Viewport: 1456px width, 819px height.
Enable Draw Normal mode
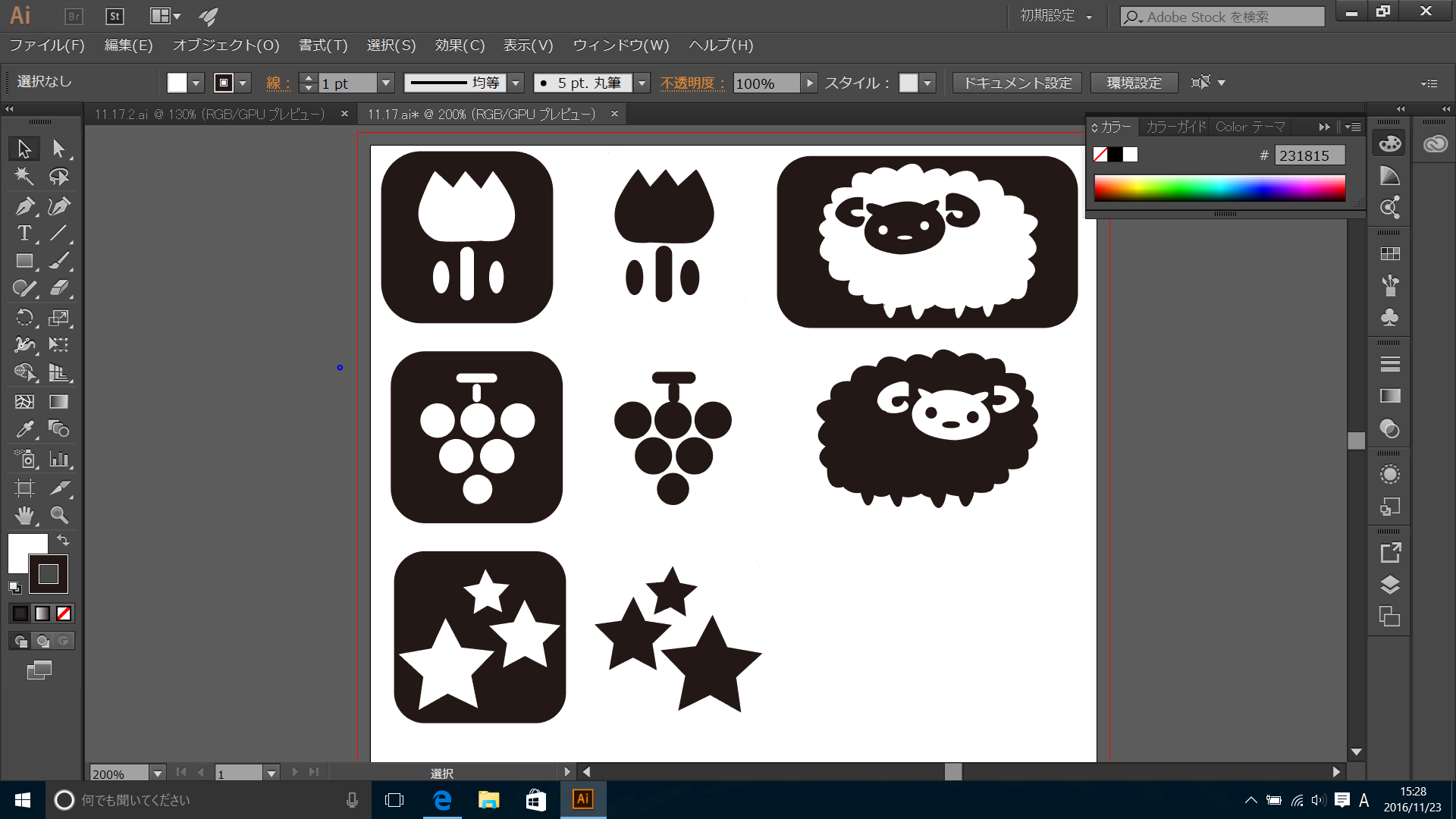(20, 642)
